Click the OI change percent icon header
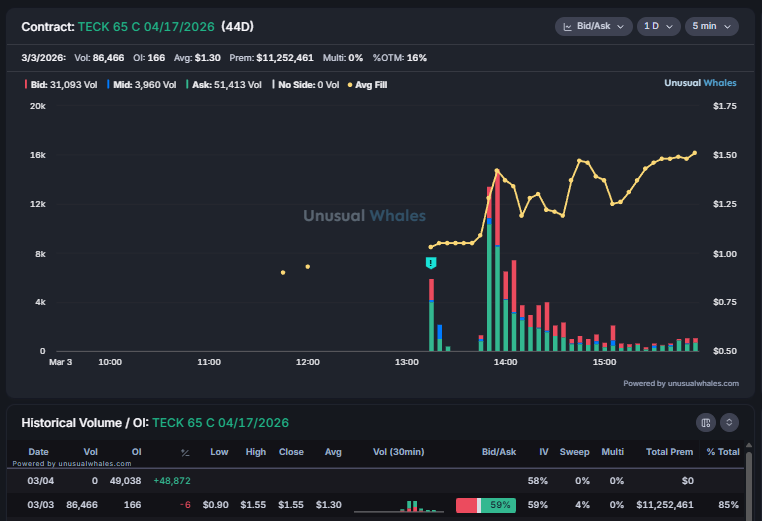The width and height of the screenshot is (762, 521). coord(185,452)
